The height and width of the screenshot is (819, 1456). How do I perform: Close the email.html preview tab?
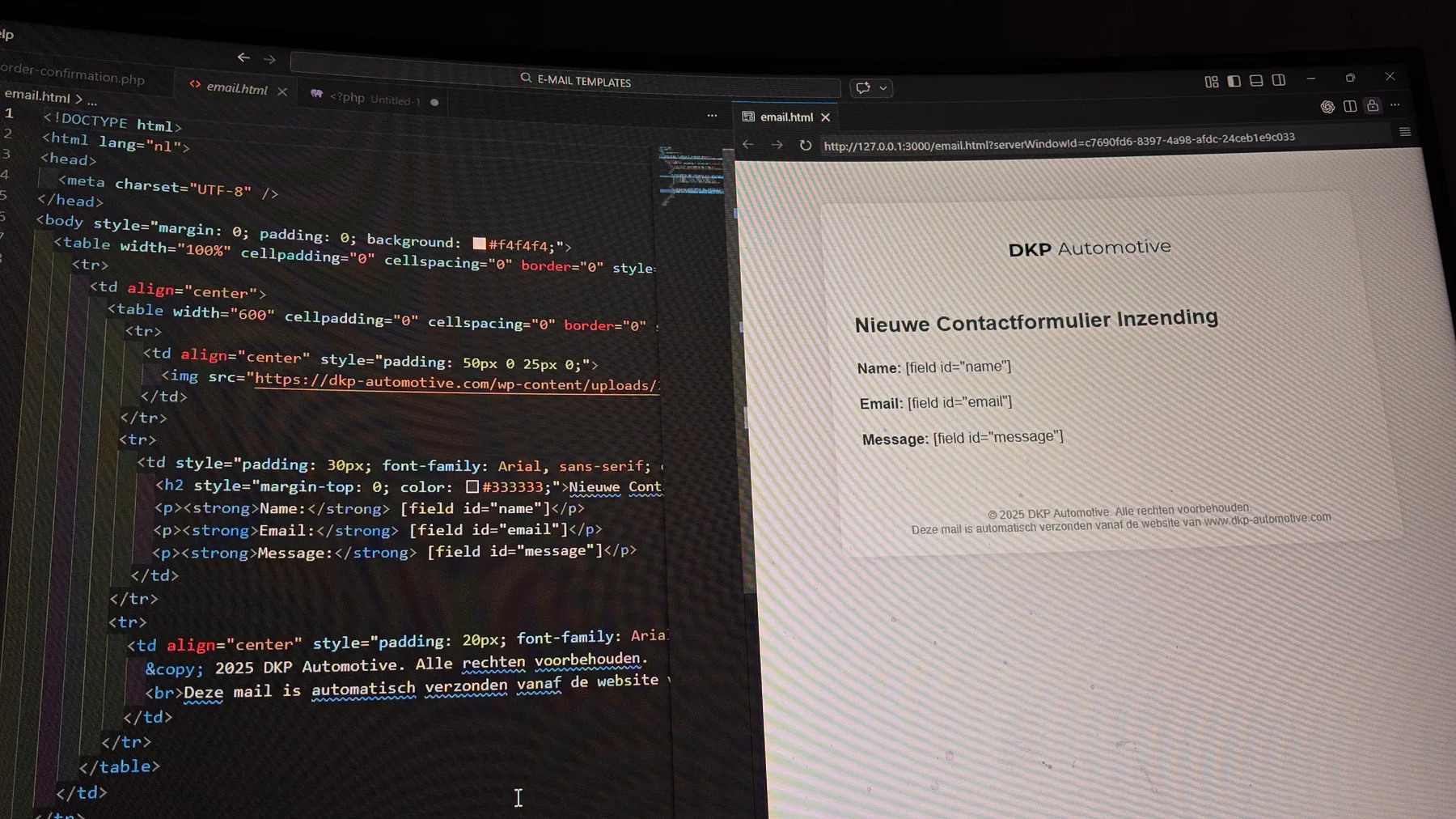click(x=826, y=117)
